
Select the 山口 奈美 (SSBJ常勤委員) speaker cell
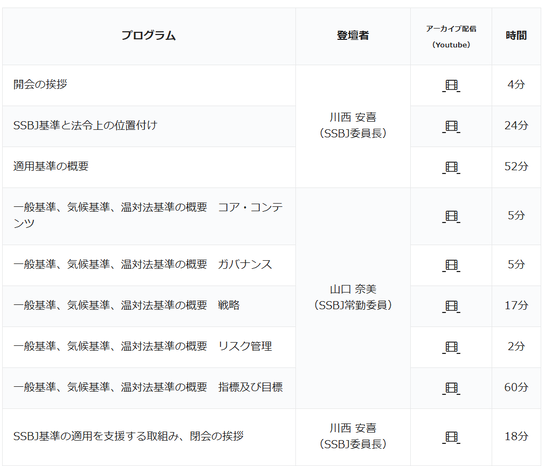coord(353,297)
